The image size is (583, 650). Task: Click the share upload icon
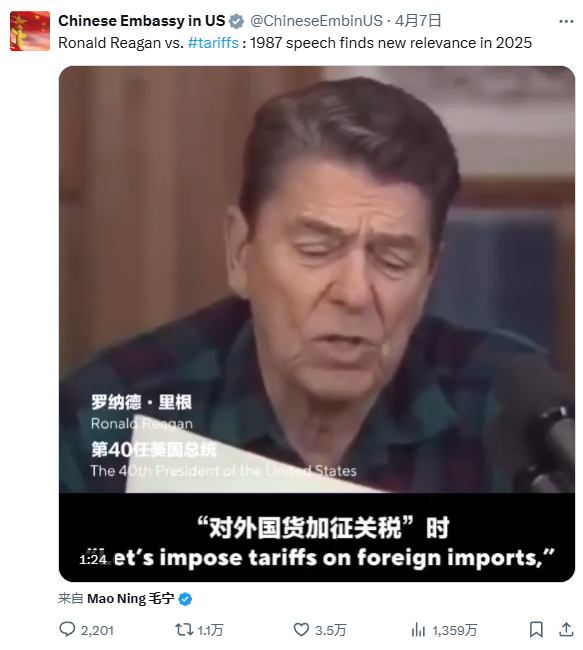[x=566, y=629]
